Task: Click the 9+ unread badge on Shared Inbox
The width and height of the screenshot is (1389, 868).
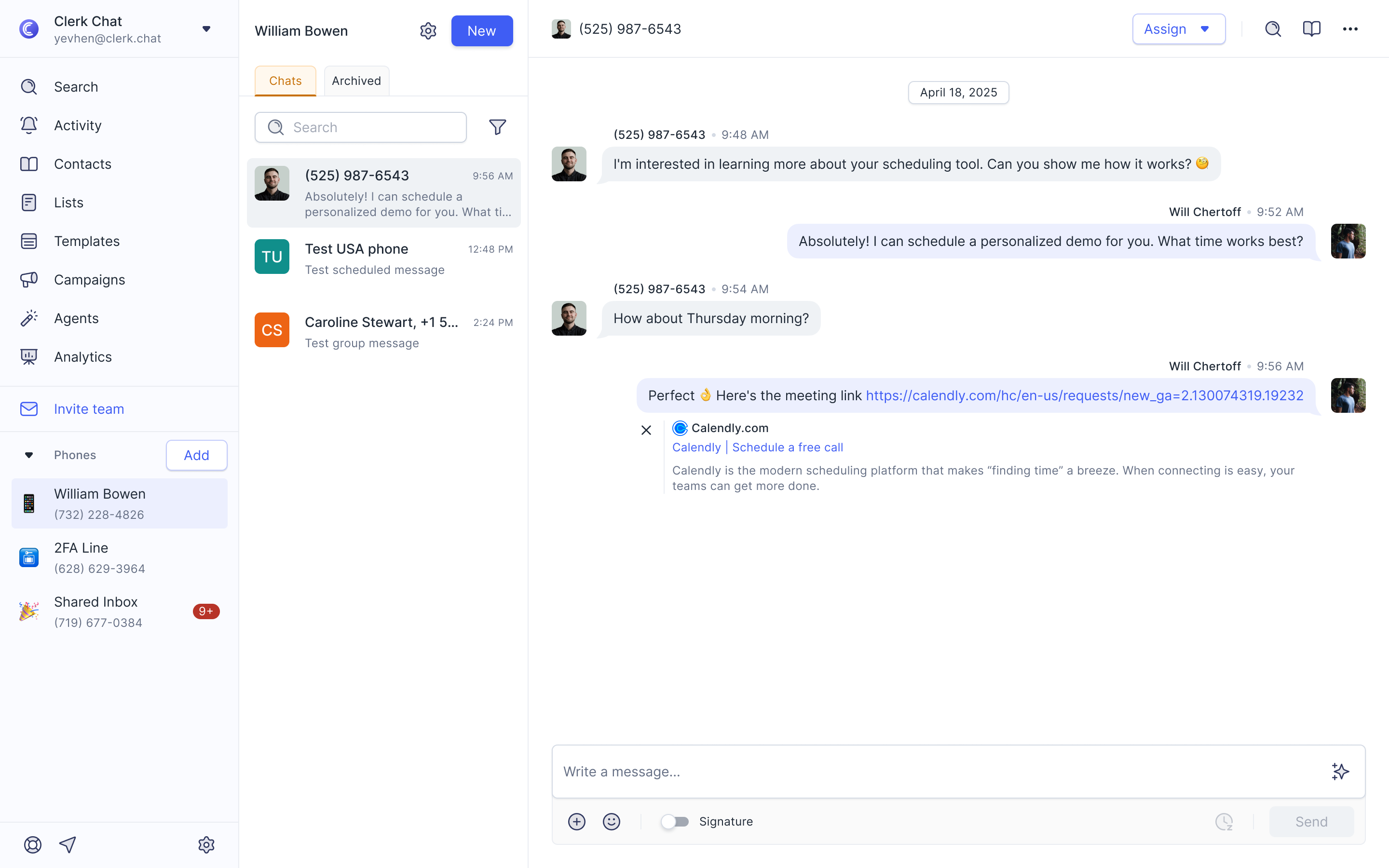Action: point(206,611)
